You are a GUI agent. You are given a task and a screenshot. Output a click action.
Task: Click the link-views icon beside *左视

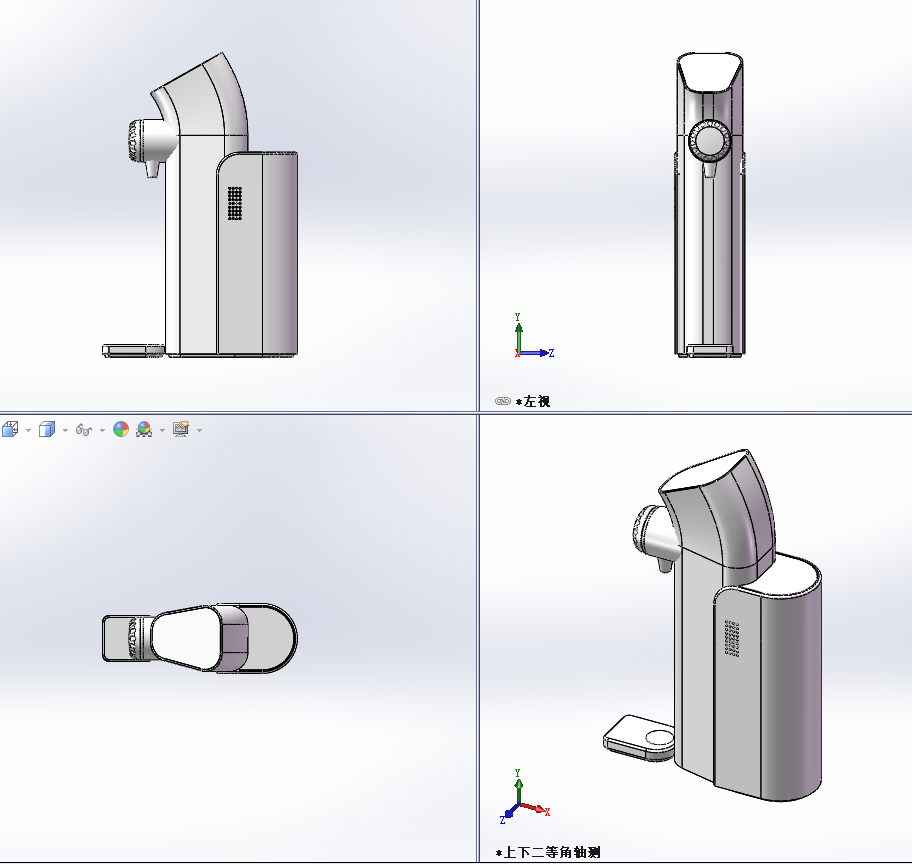(503, 401)
